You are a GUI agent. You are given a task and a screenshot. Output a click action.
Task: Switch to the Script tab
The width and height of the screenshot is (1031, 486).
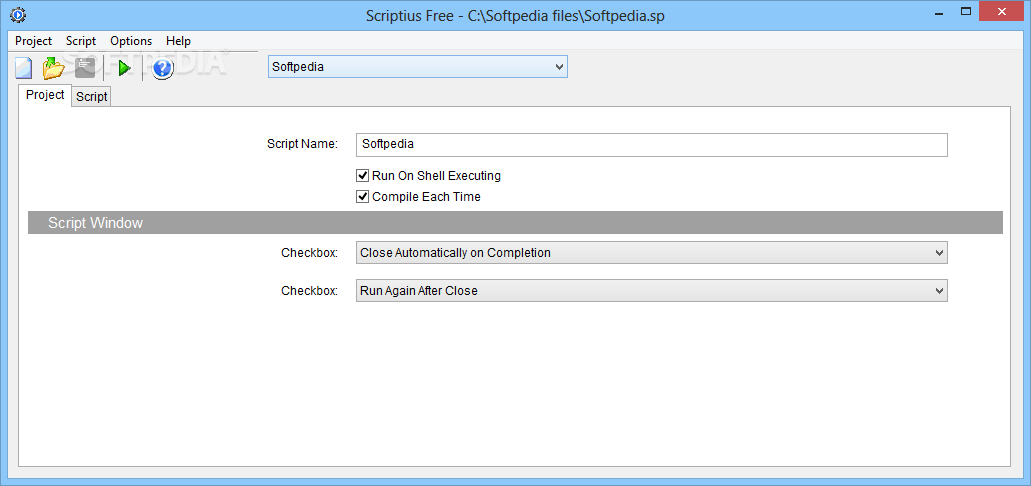click(91, 97)
